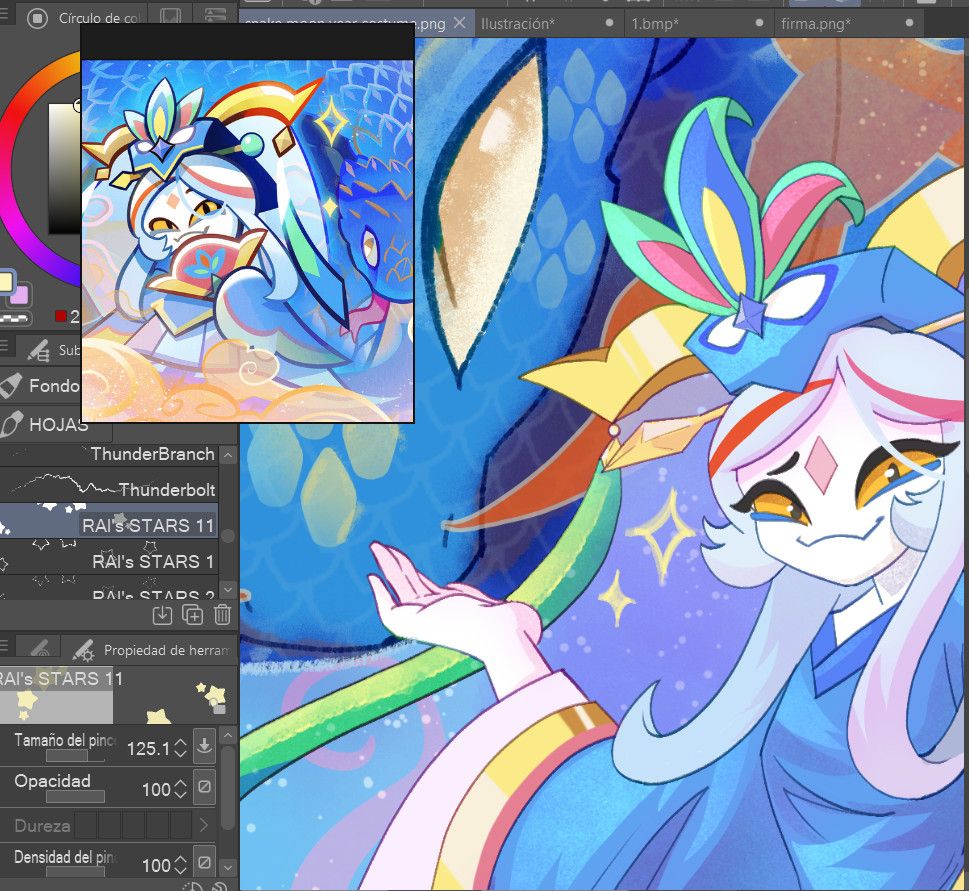Open the Propiedad de herramienta tab
The height and width of the screenshot is (891, 969).
[151, 650]
